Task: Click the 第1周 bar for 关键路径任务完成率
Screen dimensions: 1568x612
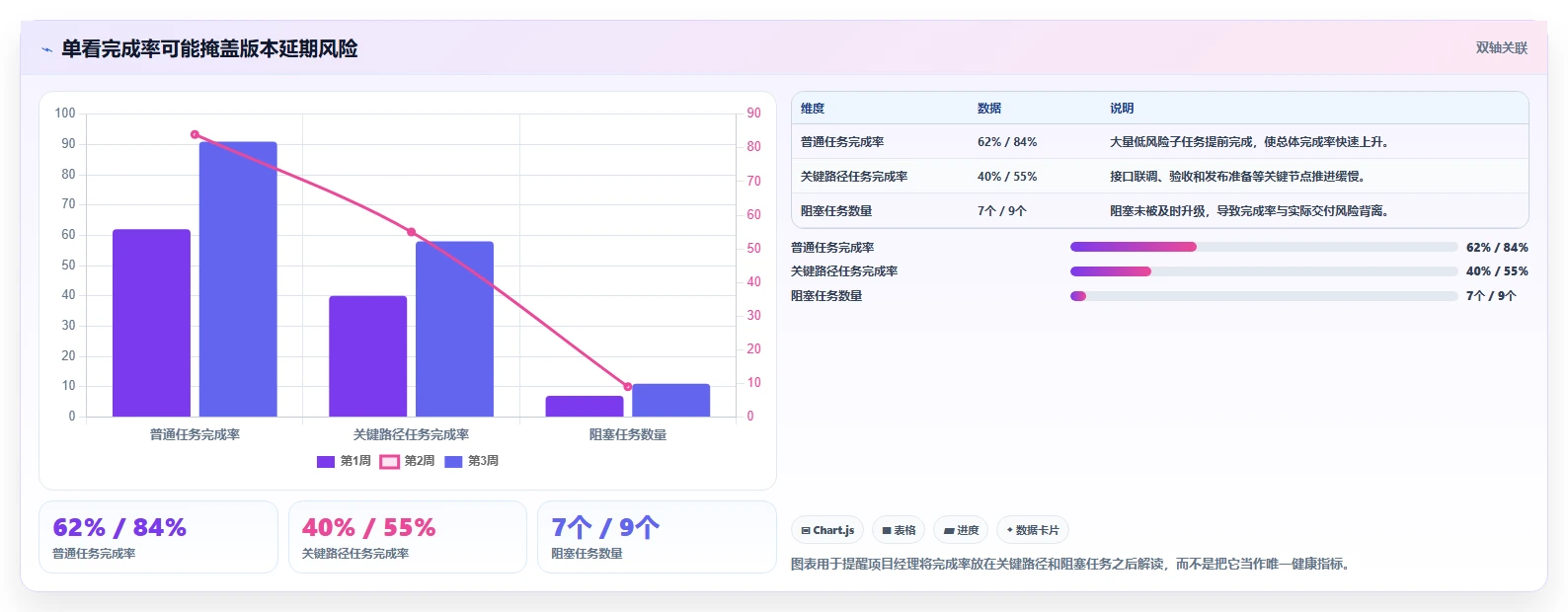Action: 367,356
